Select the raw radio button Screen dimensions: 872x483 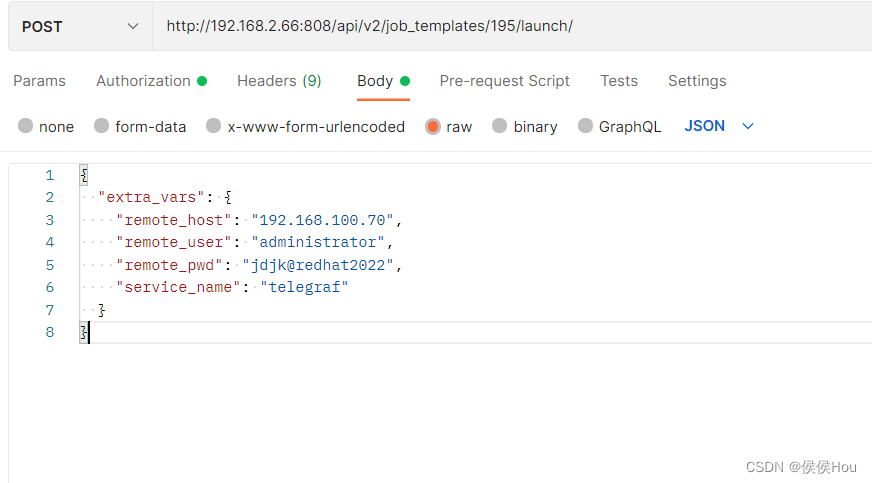433,127
